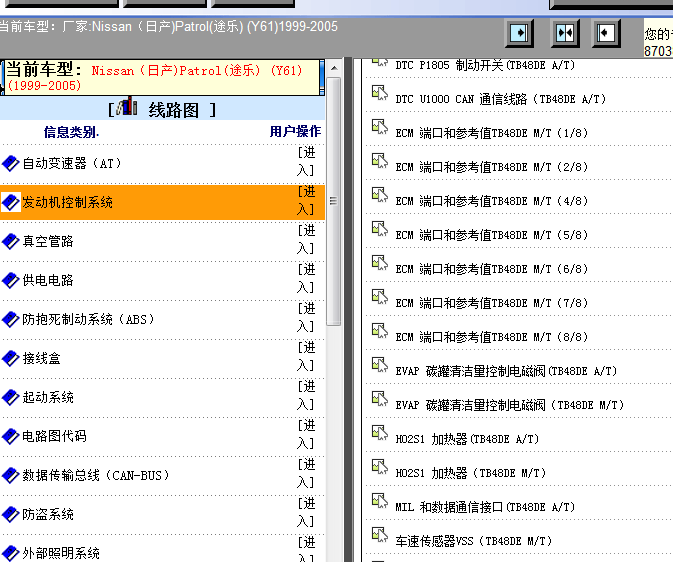The width and height of the screenshot is (673, 562).
Task: Open HO2S1 加热器 (TB48DE A/T)
Action: (x=467, y=439)
